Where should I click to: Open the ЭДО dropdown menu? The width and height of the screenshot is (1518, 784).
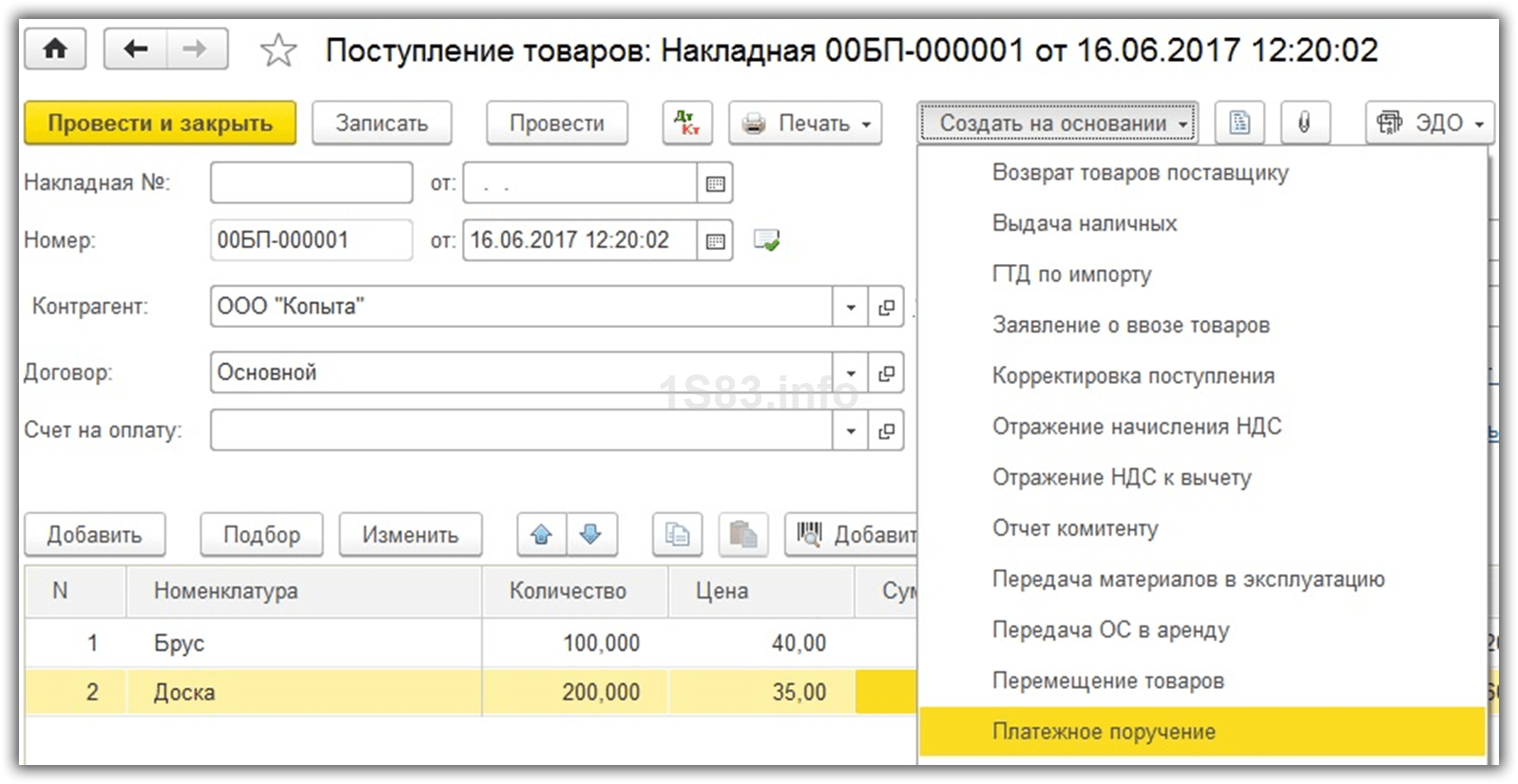[1430, 124]
